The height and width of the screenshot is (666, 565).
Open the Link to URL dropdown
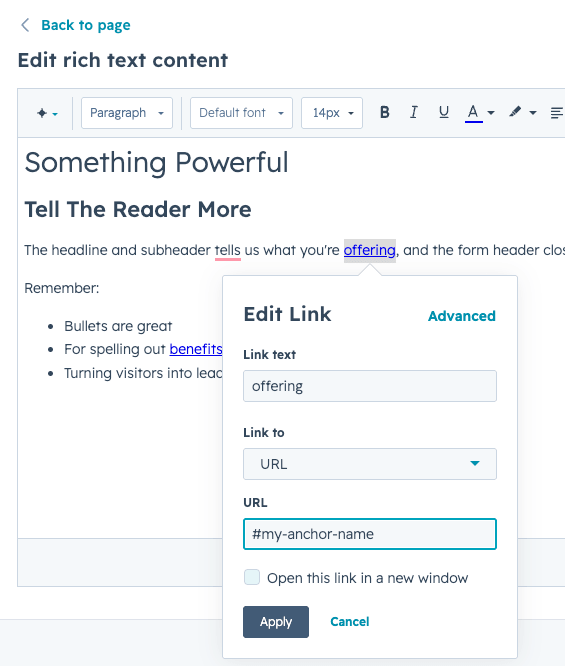click(370, 464)
